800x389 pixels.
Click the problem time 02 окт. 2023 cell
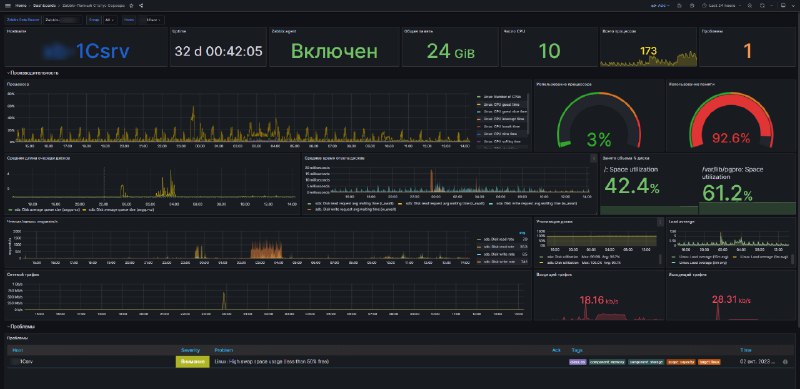pyautogui.click(x=759, y=362)
